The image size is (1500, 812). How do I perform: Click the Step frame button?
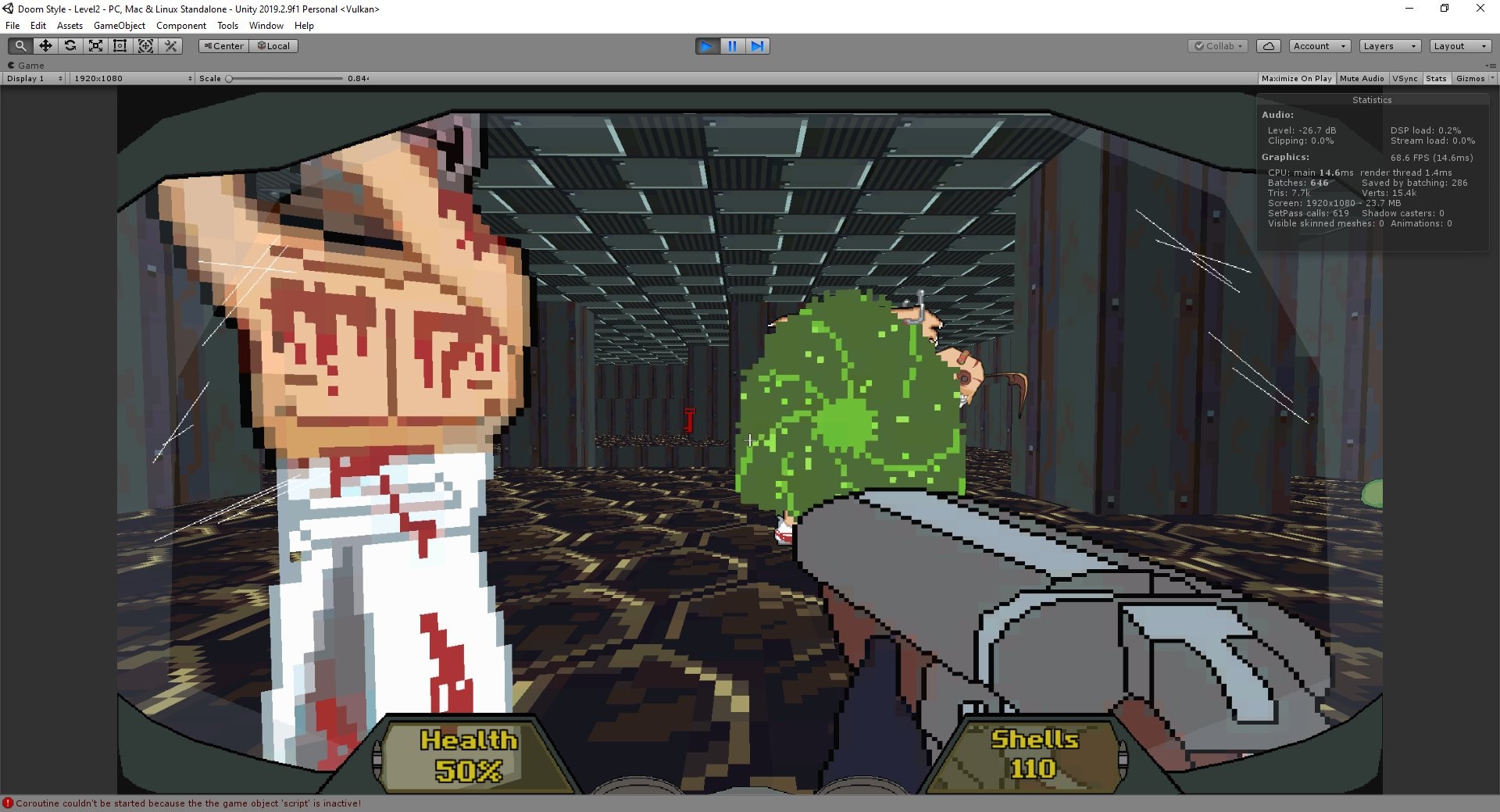(757, 46)
